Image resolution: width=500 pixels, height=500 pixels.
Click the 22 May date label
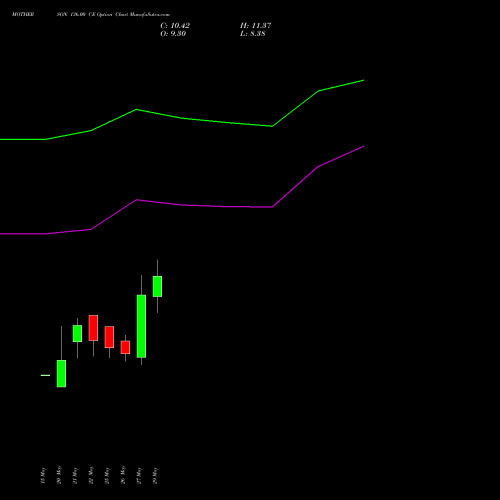tap(91, 475)
